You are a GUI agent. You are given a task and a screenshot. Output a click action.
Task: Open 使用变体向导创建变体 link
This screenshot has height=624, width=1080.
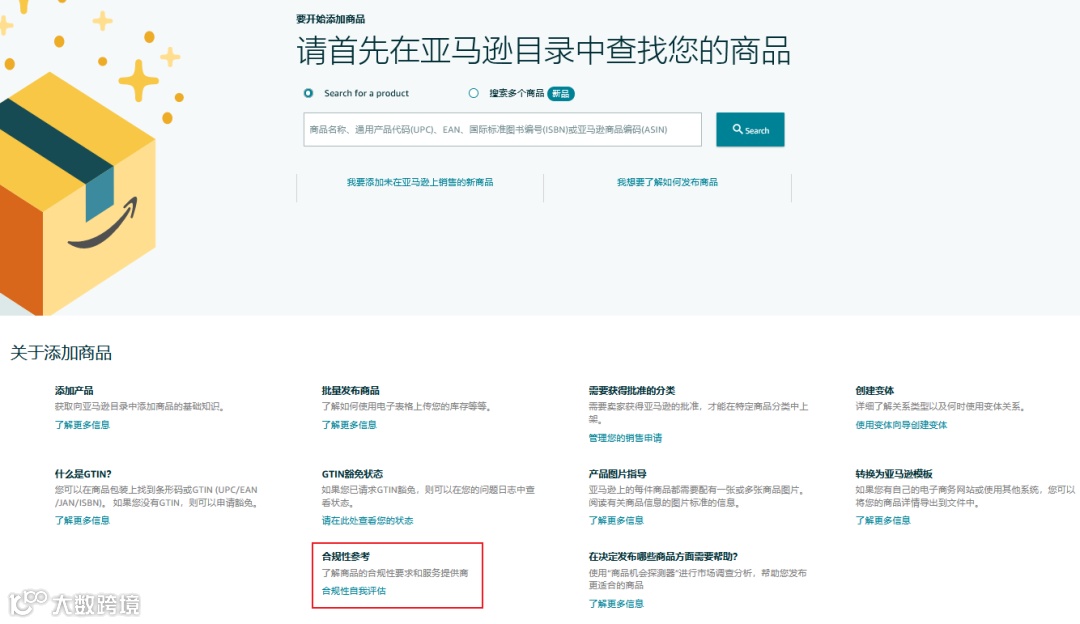(901, 425)
